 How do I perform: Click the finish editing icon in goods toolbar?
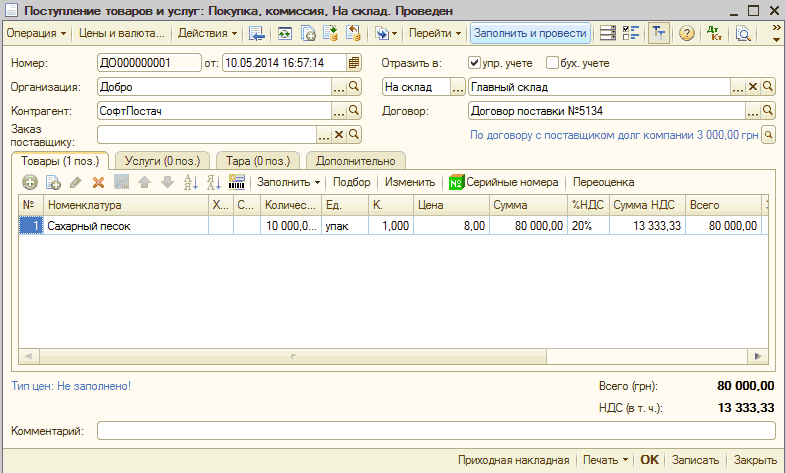pos(121,182)
